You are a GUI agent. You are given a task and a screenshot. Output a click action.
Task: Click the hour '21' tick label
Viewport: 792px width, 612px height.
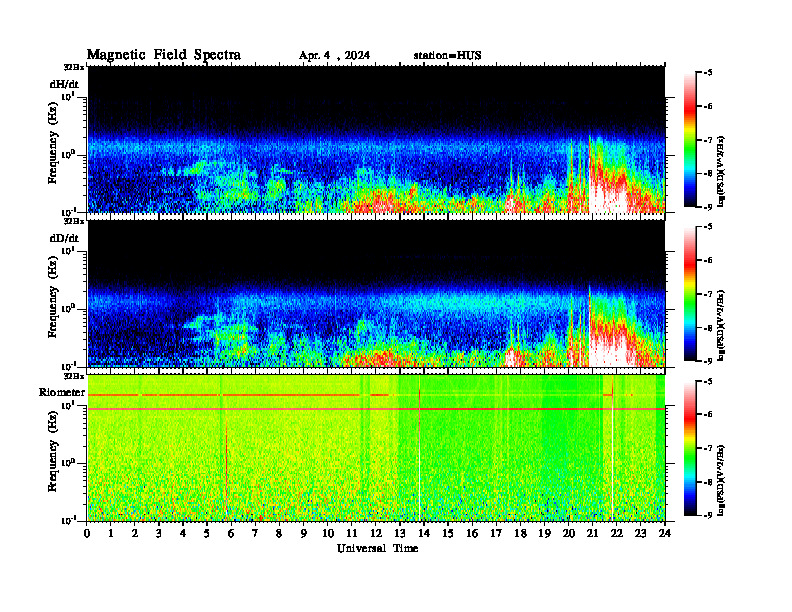coord(592,534)
